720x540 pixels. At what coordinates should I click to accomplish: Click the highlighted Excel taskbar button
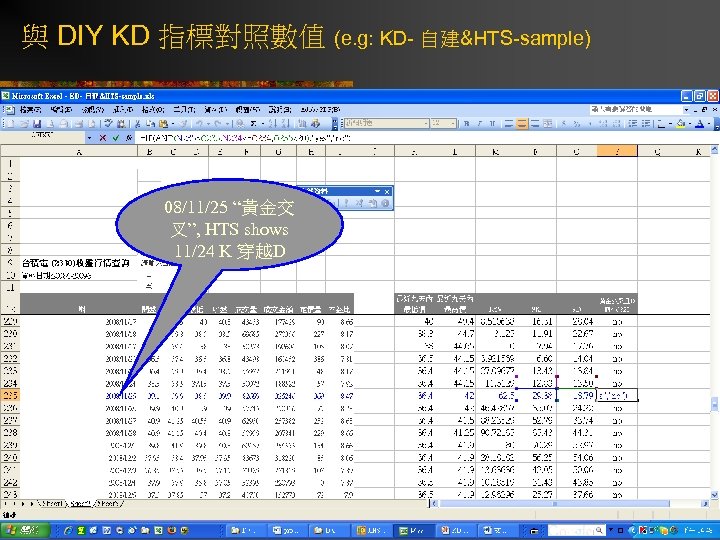coord(413,530)
